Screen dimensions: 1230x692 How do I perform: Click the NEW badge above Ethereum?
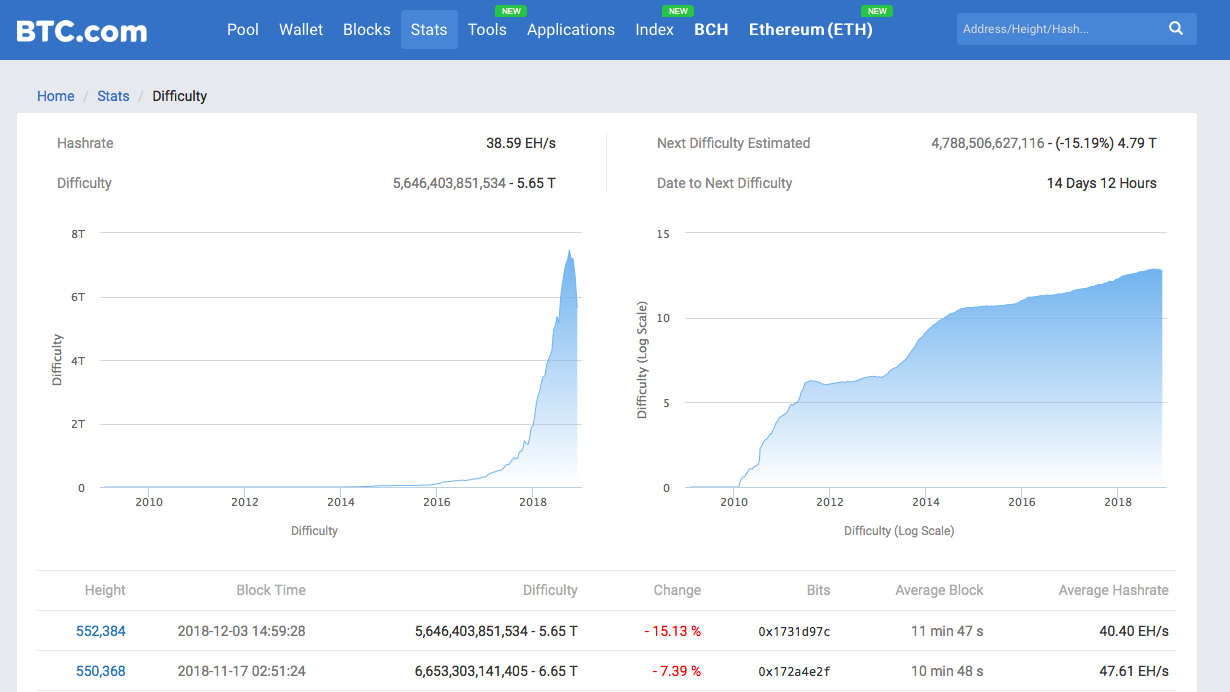[877, 11]
